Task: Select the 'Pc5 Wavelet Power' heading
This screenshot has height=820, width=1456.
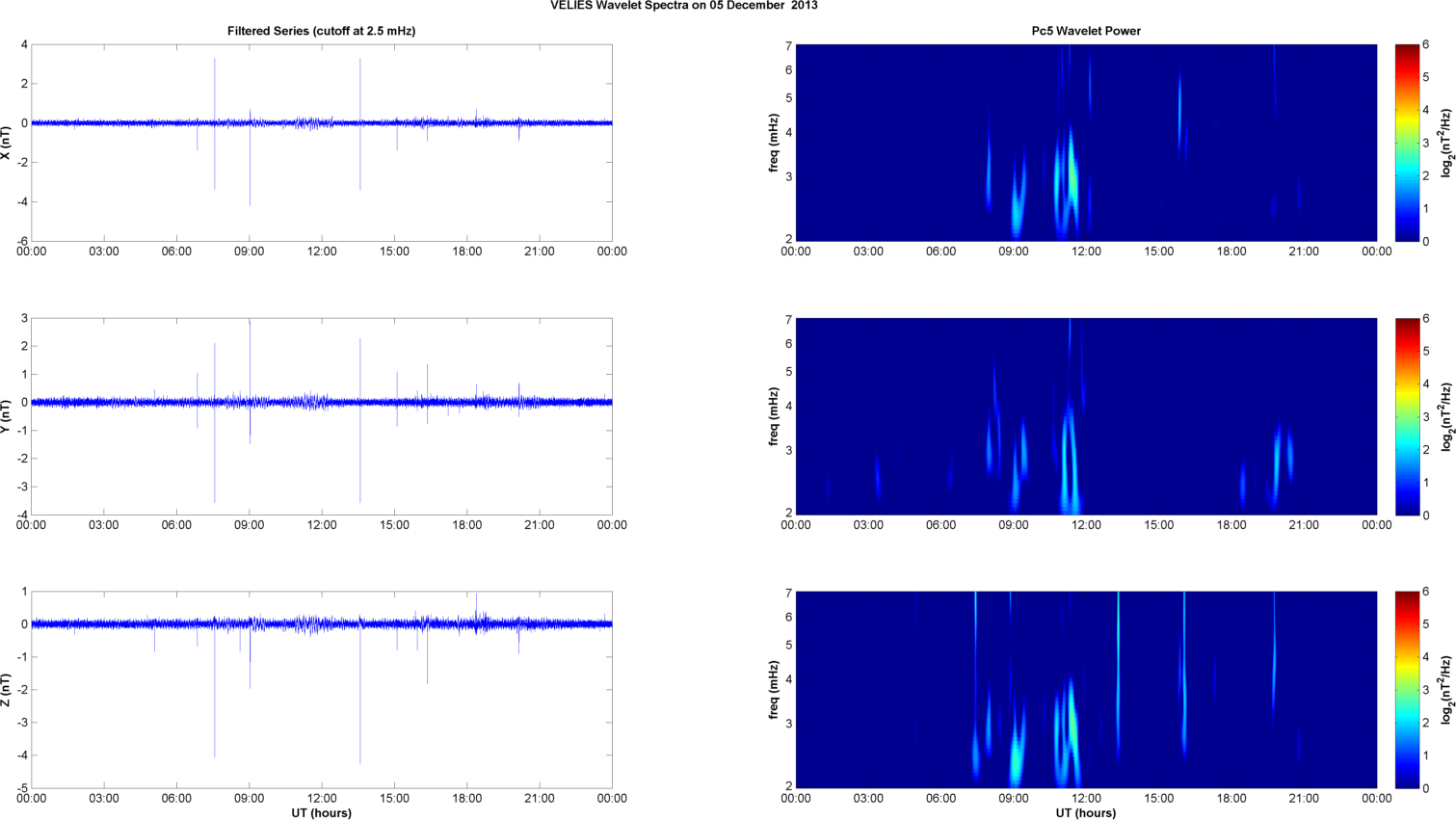Action: click(1086, 31)
